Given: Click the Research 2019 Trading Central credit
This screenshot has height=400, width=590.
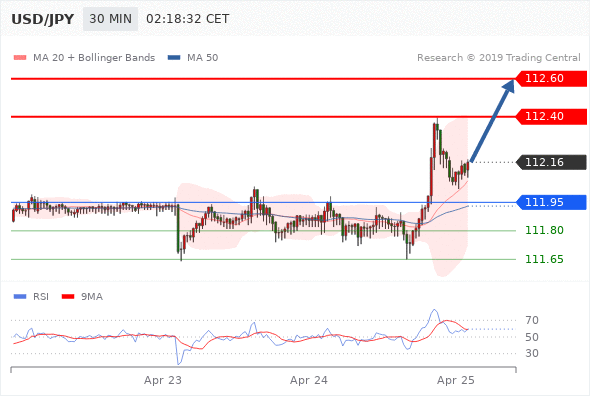Looking at the screenshot, I should tap(499, 58).
